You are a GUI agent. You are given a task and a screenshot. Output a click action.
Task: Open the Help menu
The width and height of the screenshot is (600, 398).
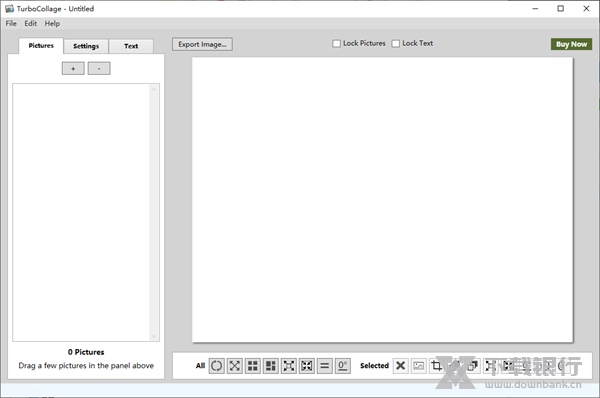(52, 23)
